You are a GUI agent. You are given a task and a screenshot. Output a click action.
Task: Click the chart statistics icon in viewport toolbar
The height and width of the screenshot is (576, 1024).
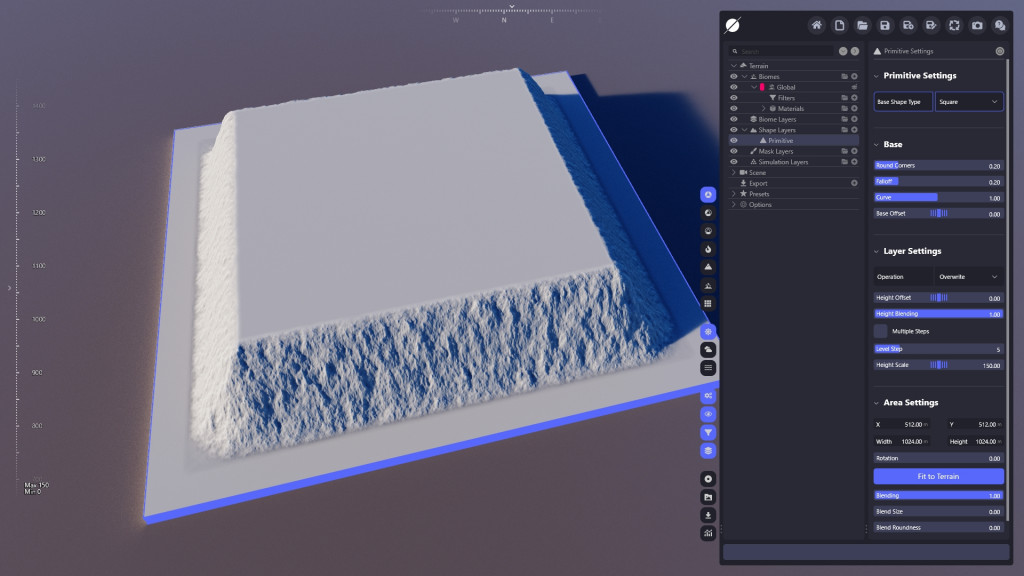coord(708,534)
